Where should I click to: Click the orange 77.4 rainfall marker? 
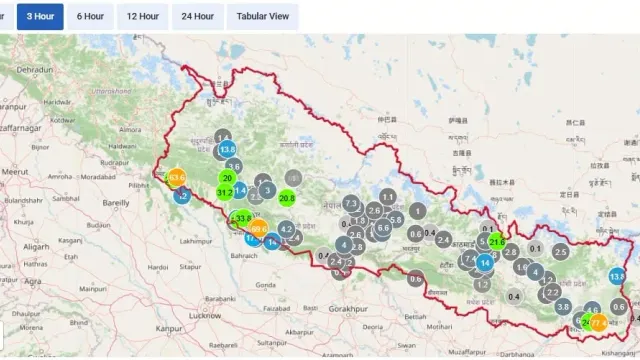(598, 323)
